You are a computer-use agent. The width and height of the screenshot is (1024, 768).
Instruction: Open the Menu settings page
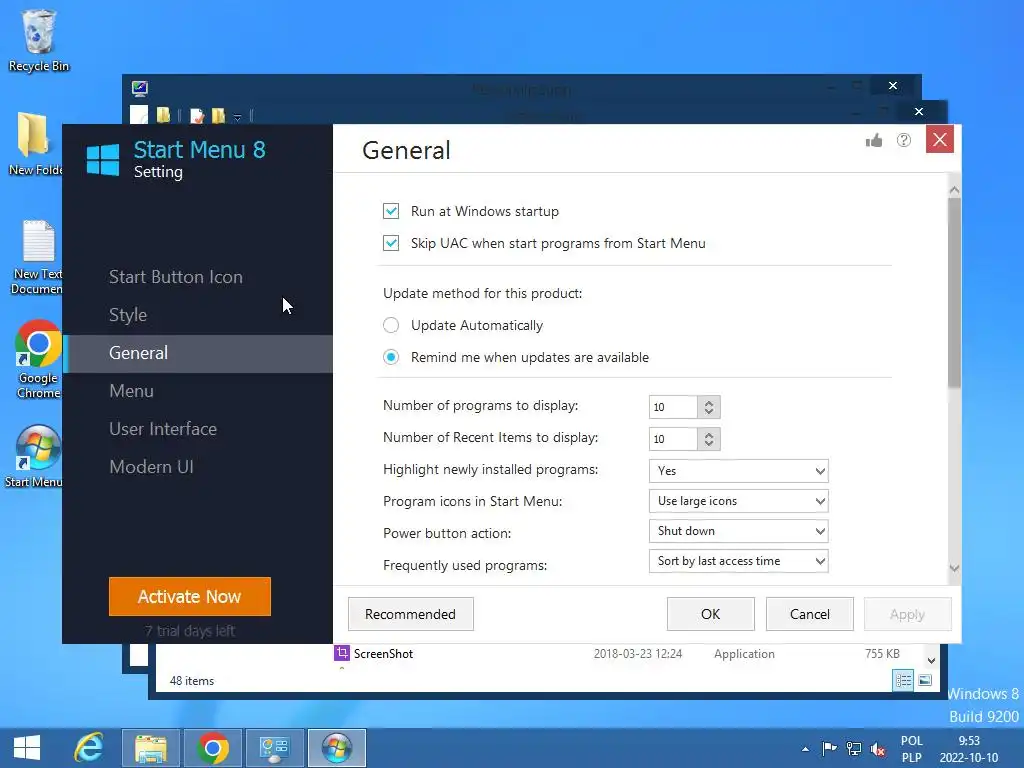(x=131, y=391)
